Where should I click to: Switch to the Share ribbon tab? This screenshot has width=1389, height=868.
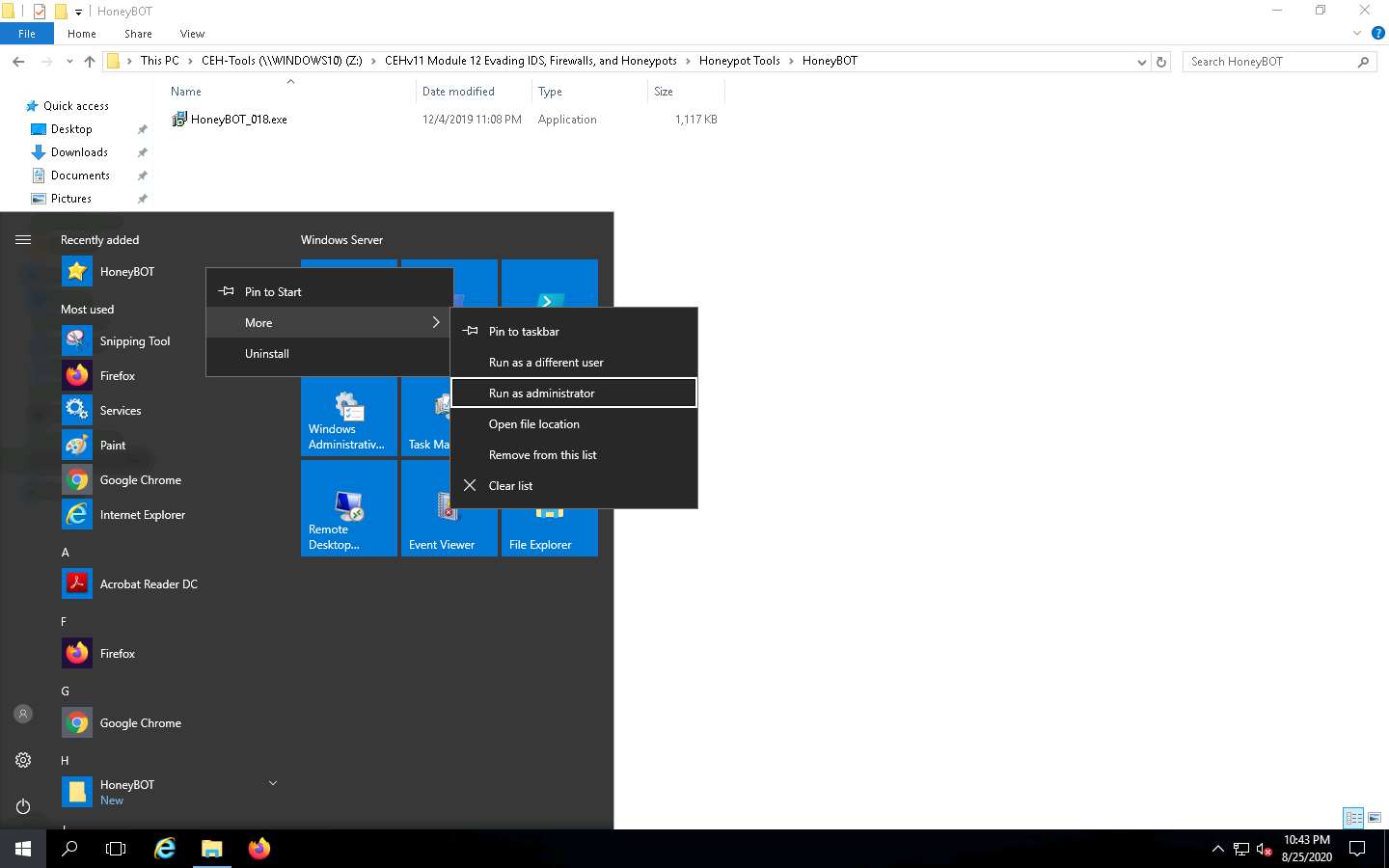click(x=138, y=34)
